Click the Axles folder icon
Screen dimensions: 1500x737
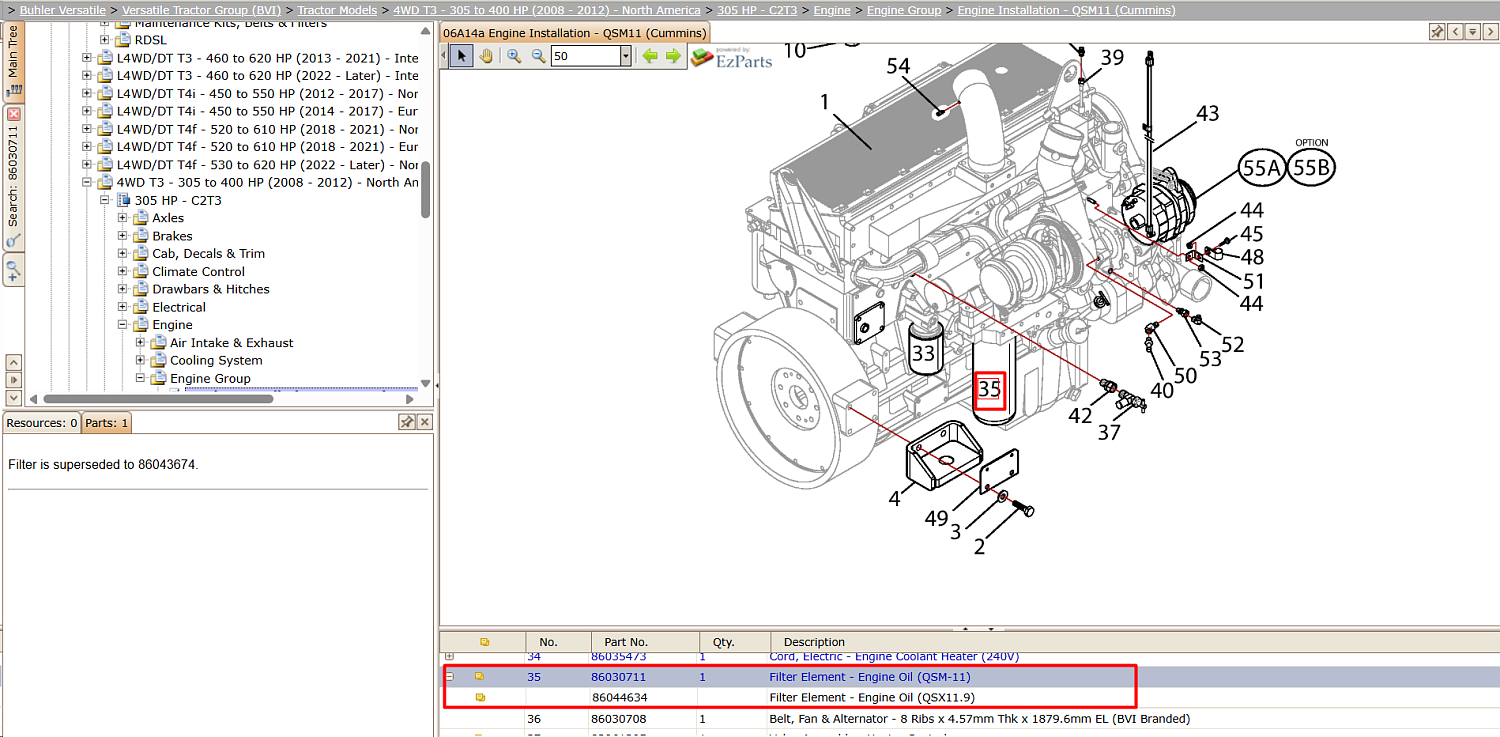[141, 218]
